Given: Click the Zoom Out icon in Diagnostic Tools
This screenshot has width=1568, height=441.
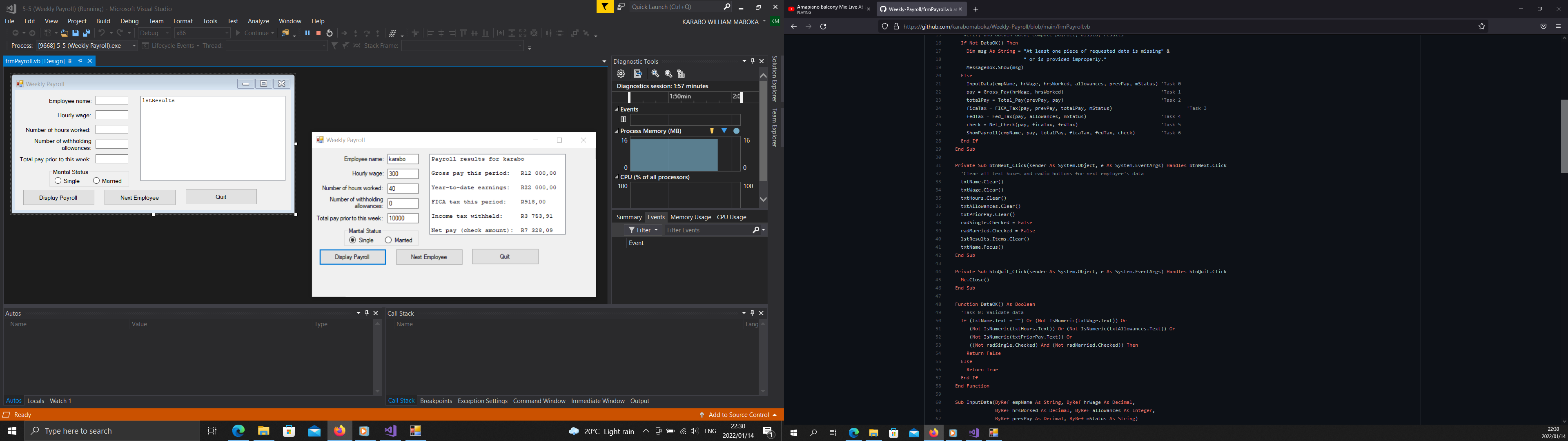Looking at the screenshot, I should tap(668, 73).
